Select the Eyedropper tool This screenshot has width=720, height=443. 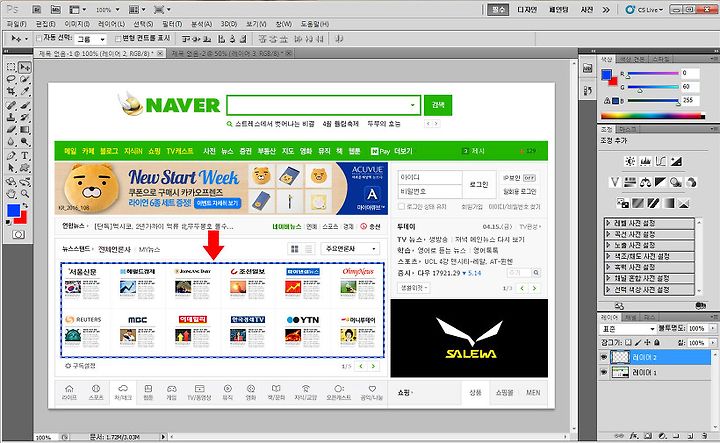click(x=25, y=91)
